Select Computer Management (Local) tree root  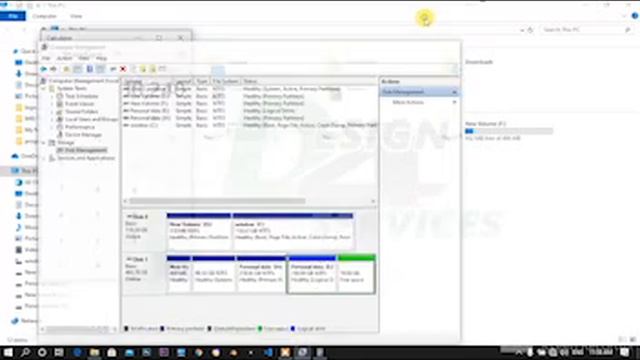coord(83,81)
